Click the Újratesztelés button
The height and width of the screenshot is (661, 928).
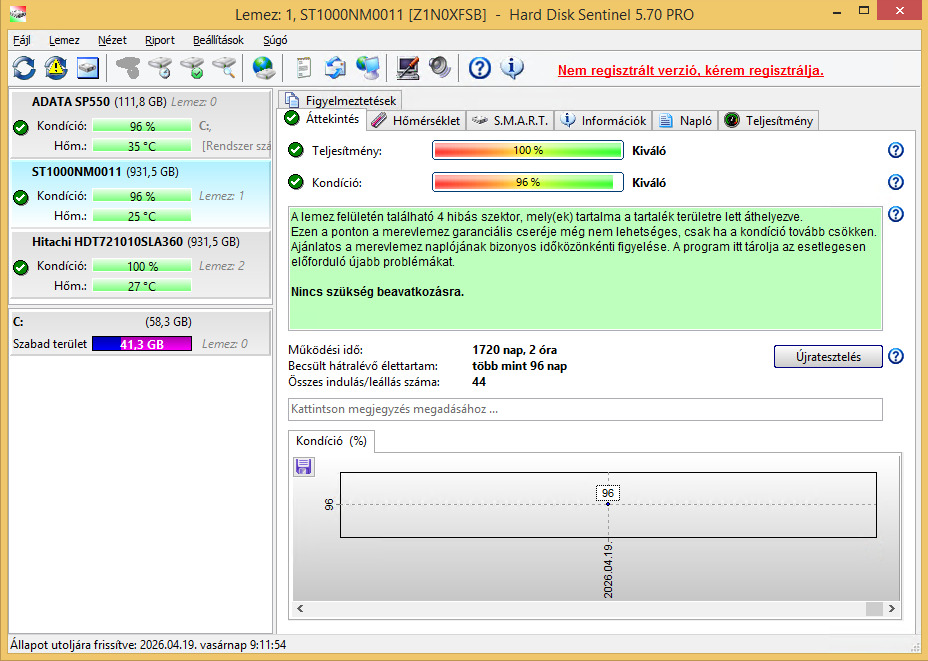tap(828, 357)
